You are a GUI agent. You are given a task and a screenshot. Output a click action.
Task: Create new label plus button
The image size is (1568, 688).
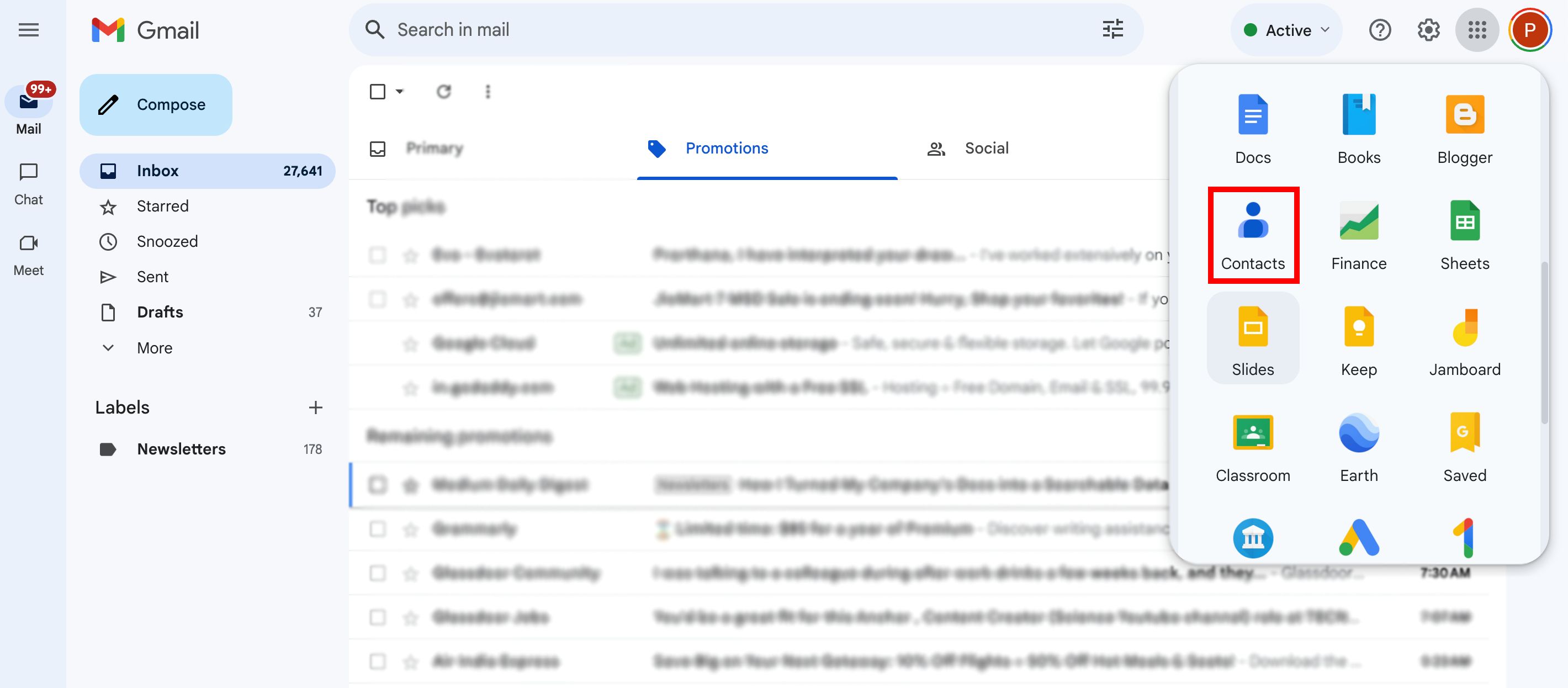pos(315,407)
